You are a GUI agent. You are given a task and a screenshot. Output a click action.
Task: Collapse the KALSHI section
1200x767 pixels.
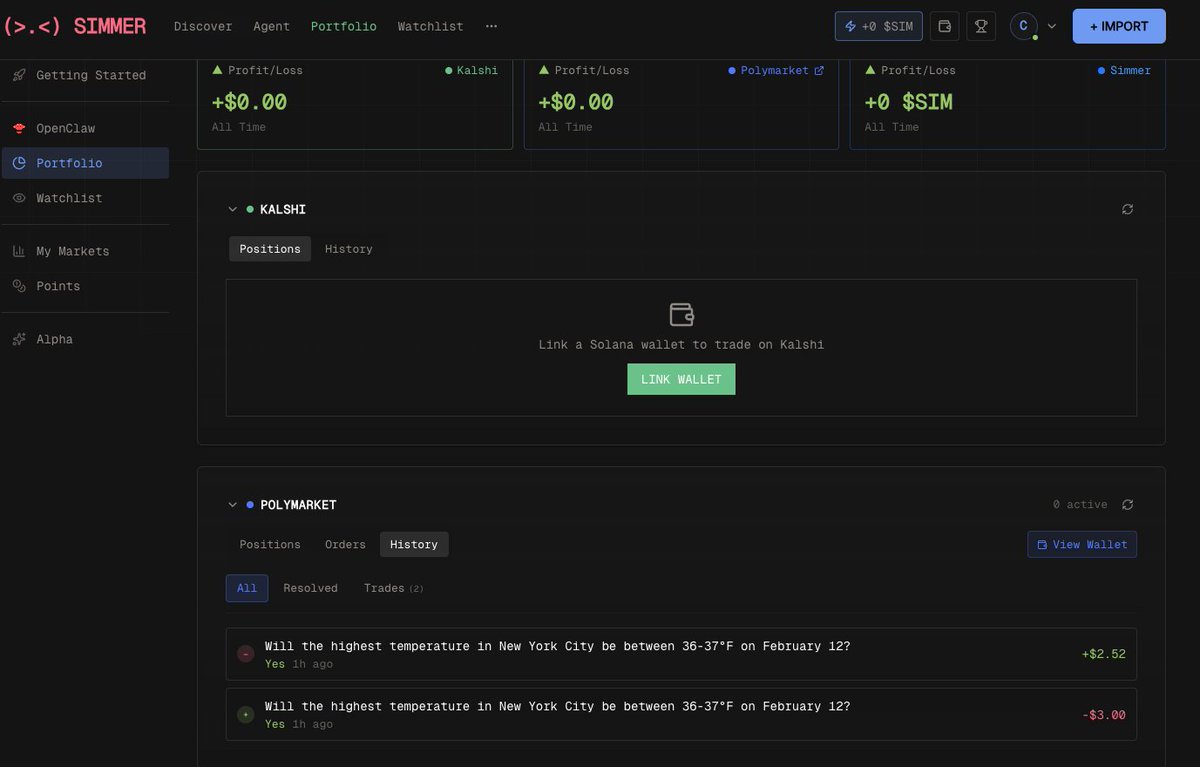[x=233, y=209]
